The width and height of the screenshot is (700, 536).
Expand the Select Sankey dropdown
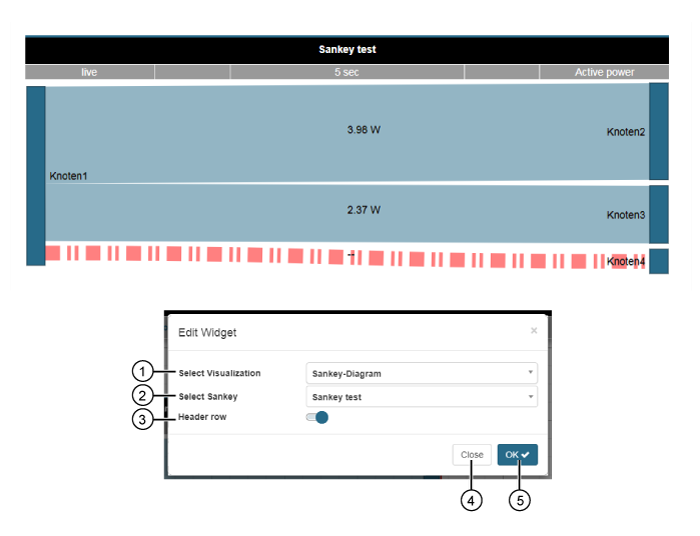[421, 397]
